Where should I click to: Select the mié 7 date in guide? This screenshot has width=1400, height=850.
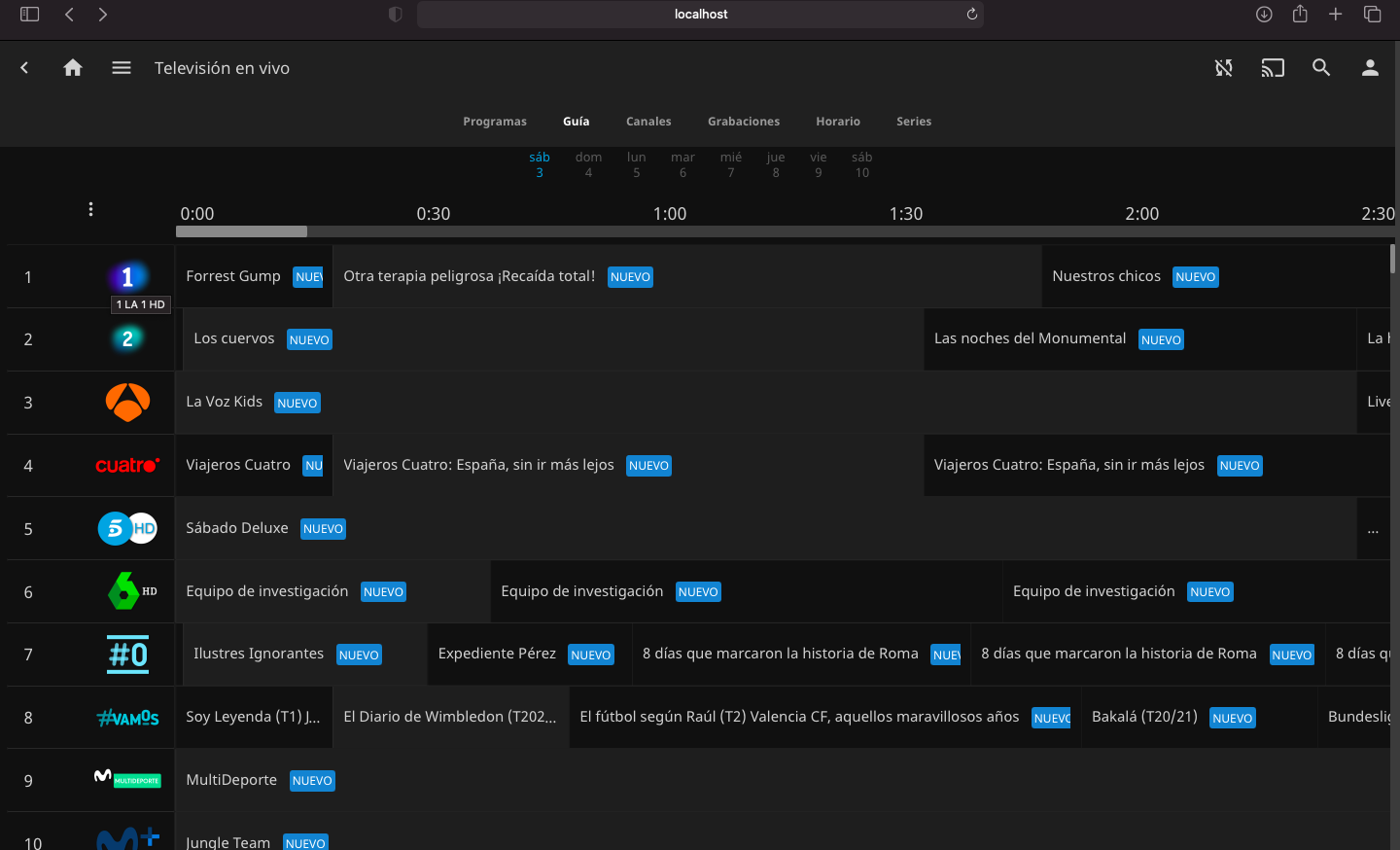[x=731, y=164]
